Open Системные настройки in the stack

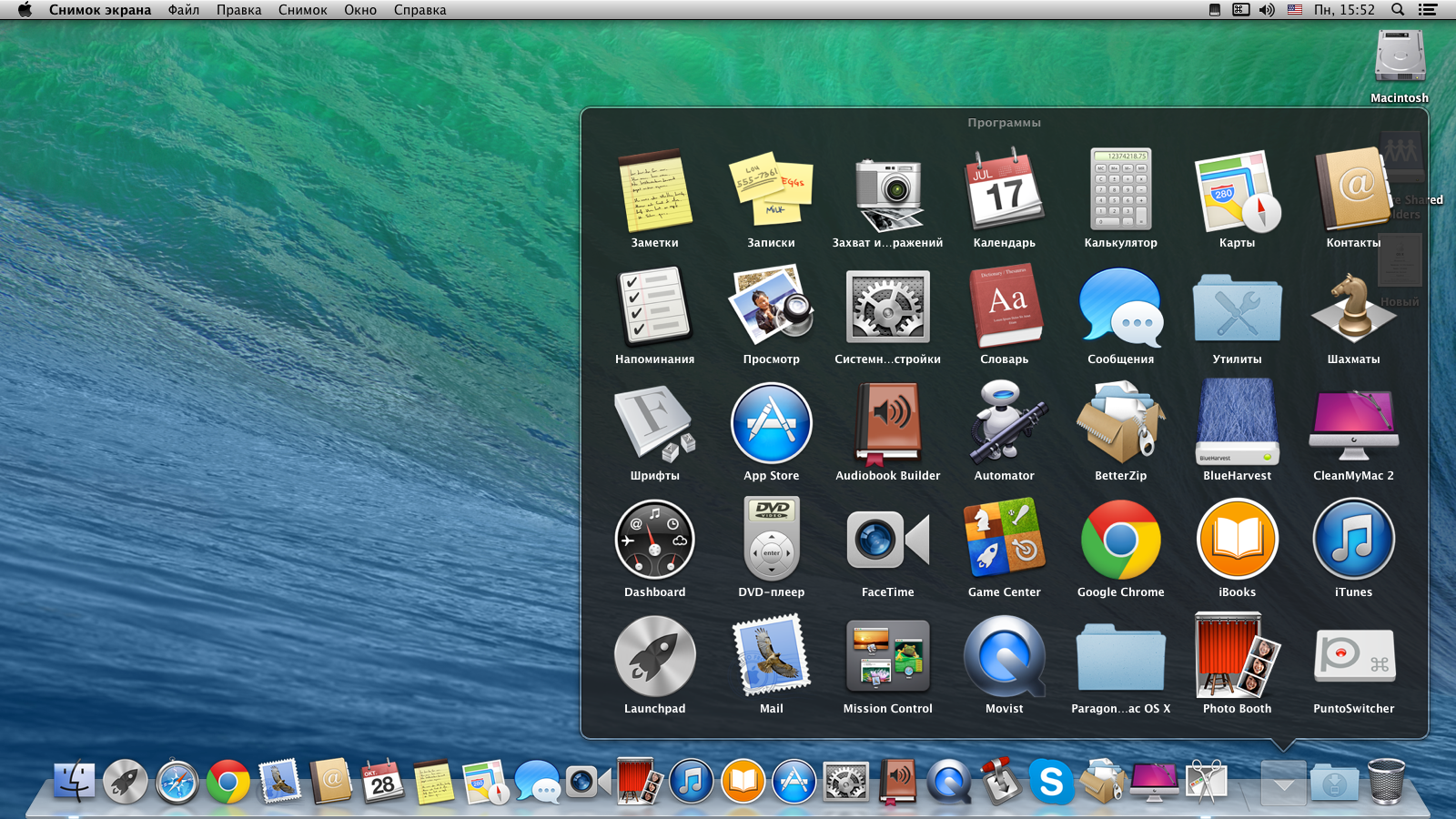pyautogui.click(x=888, y=307)
